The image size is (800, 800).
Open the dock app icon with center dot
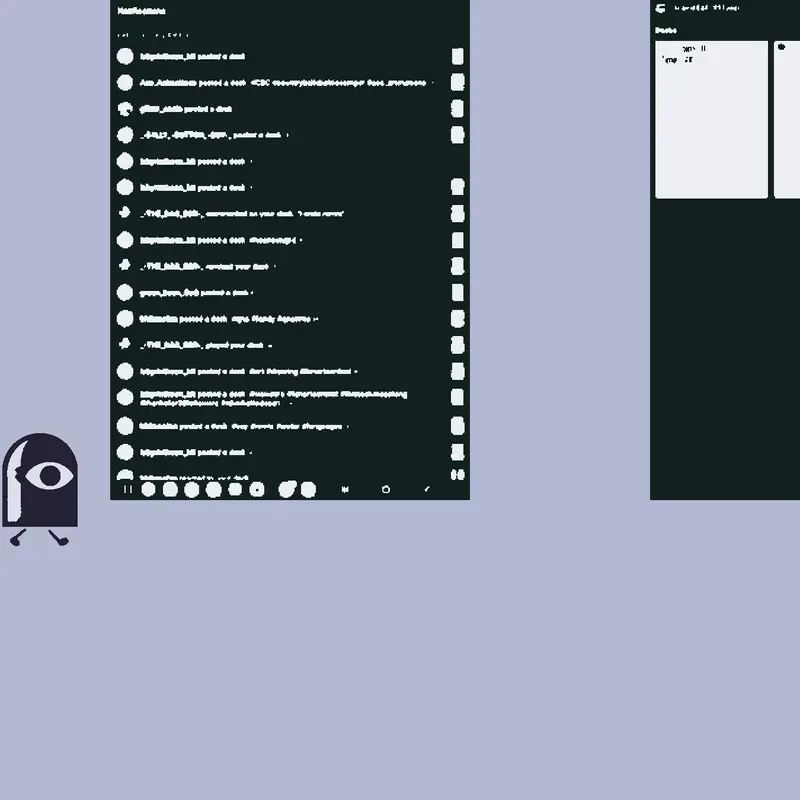click(x=257, y=489)
